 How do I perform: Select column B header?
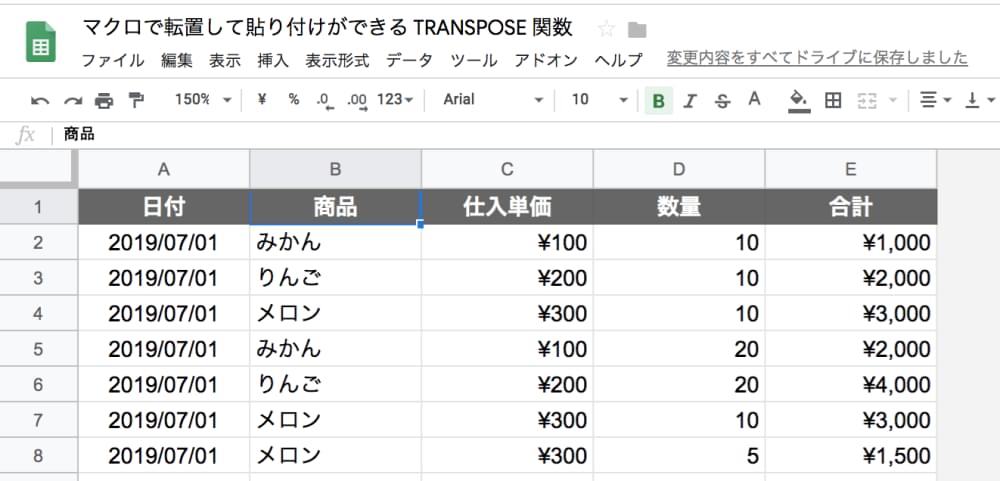[335, 169]
